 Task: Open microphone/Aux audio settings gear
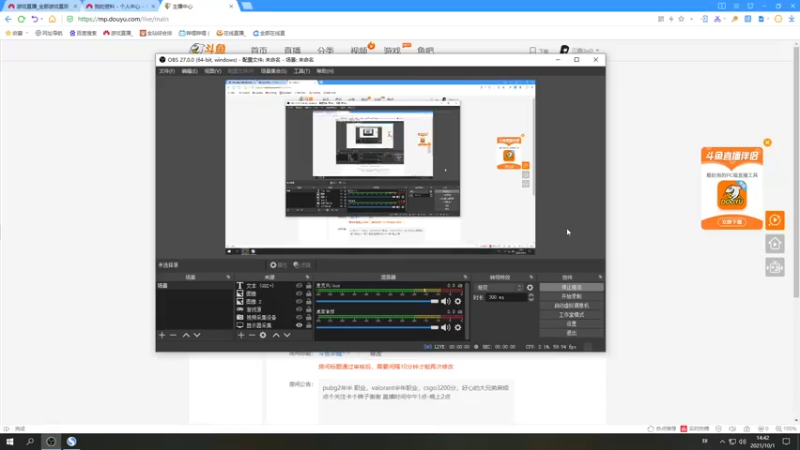pyautogui.click(x=458, y=301)
